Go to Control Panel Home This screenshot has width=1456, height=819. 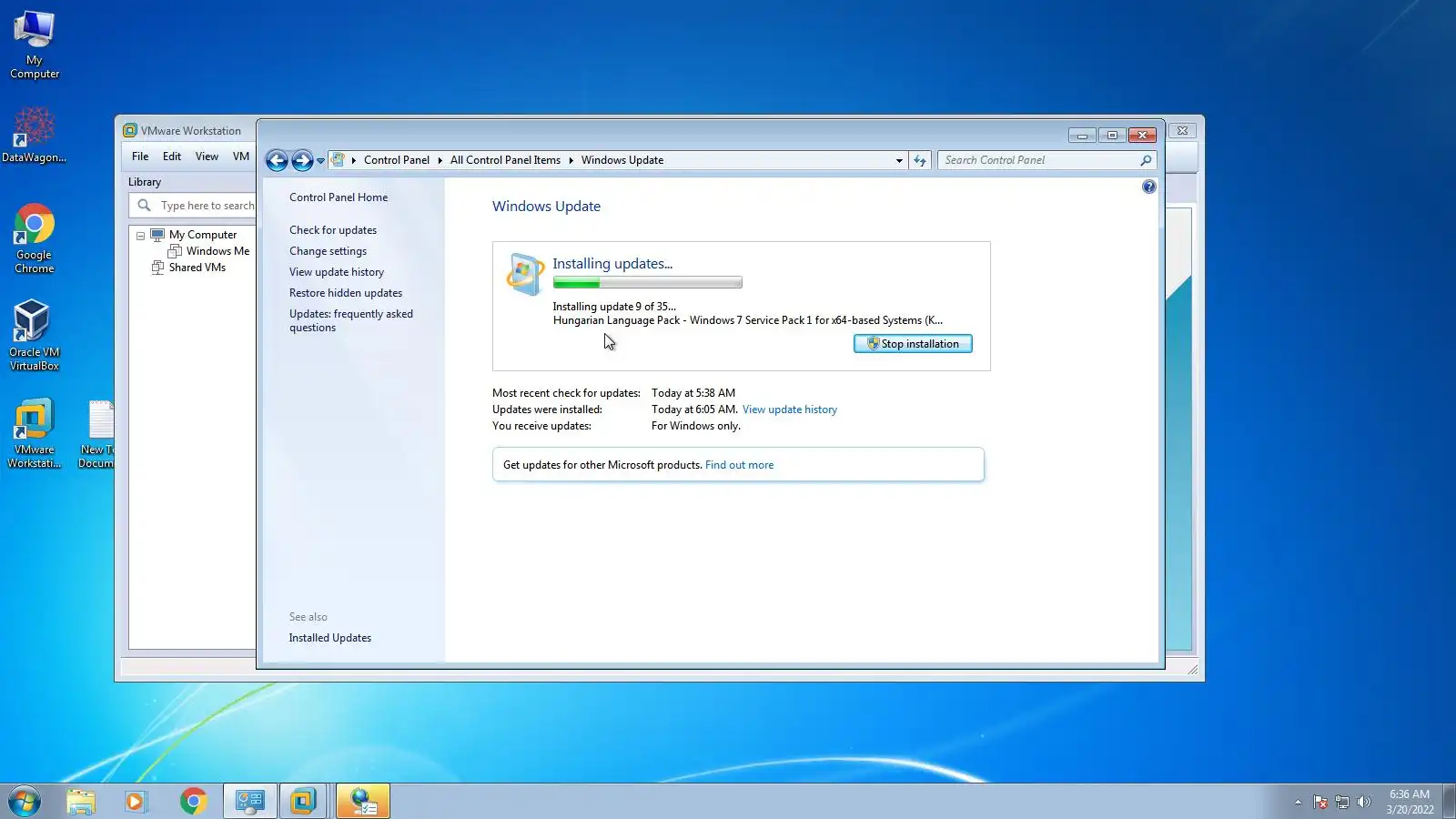(x=339, y=197)
